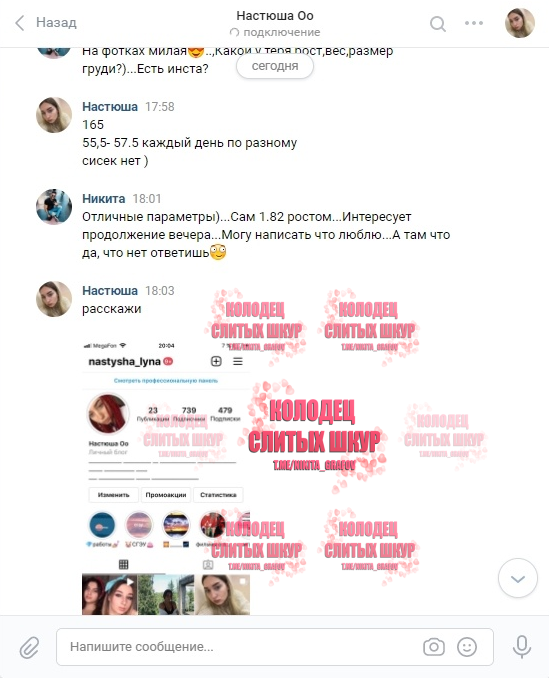Viewport: 549px width, 678px height.
Task: Start voice message with microphone icon
Action: coord(522,647)
